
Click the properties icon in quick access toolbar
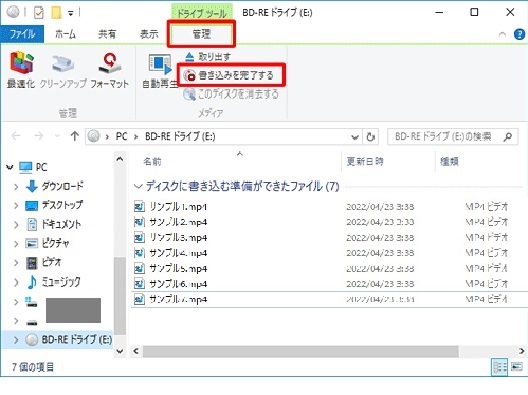[x=39, y=13]
